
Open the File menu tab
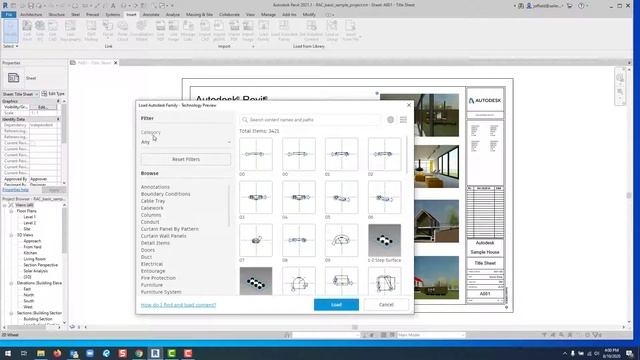point(9,14)
